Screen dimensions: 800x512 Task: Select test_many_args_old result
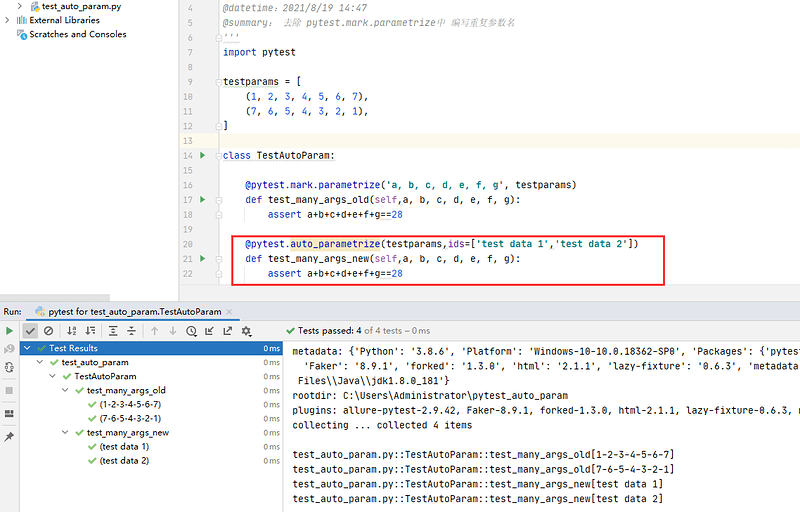(126, 390)
